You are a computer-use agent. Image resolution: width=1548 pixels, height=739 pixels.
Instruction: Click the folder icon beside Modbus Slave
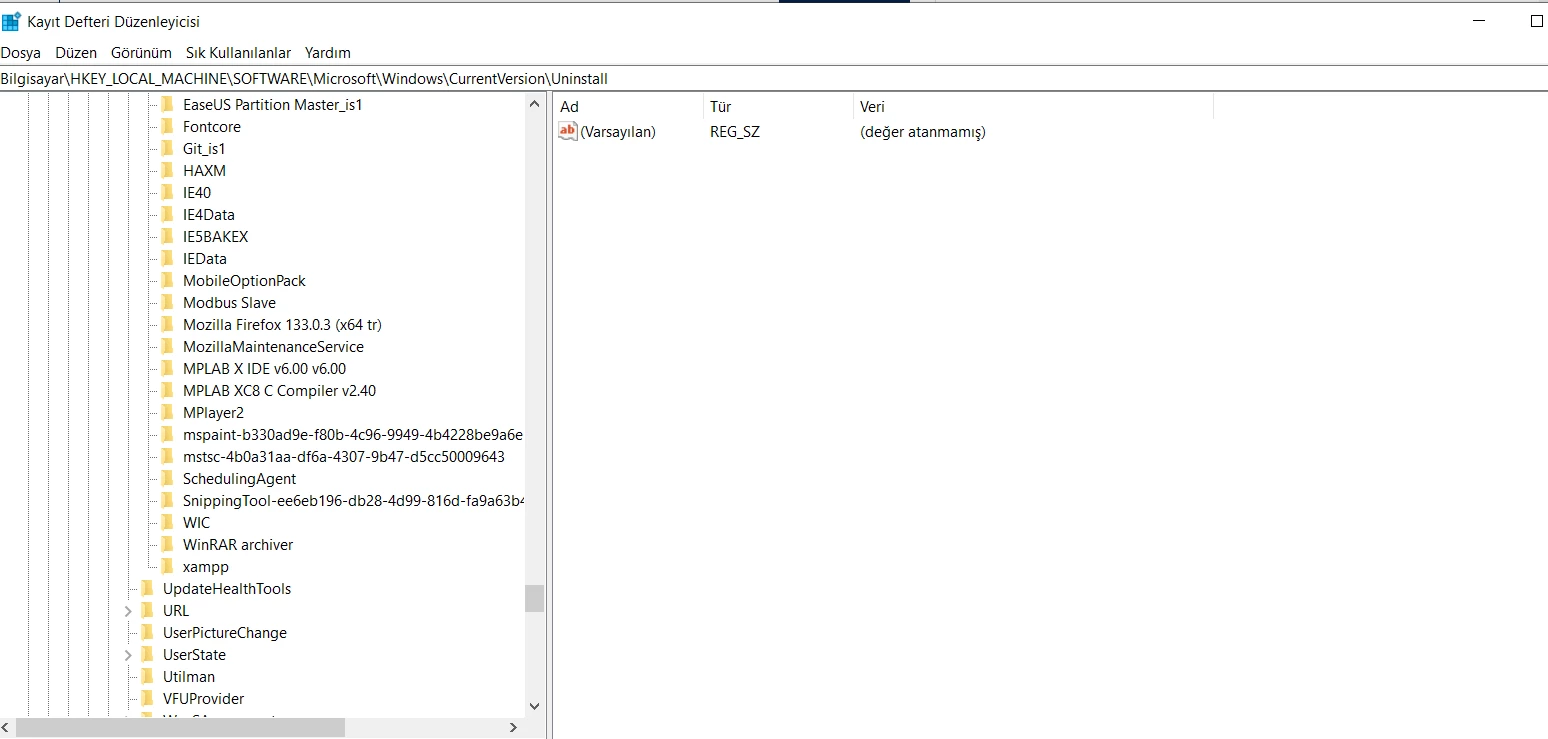[x=167, y=303]
